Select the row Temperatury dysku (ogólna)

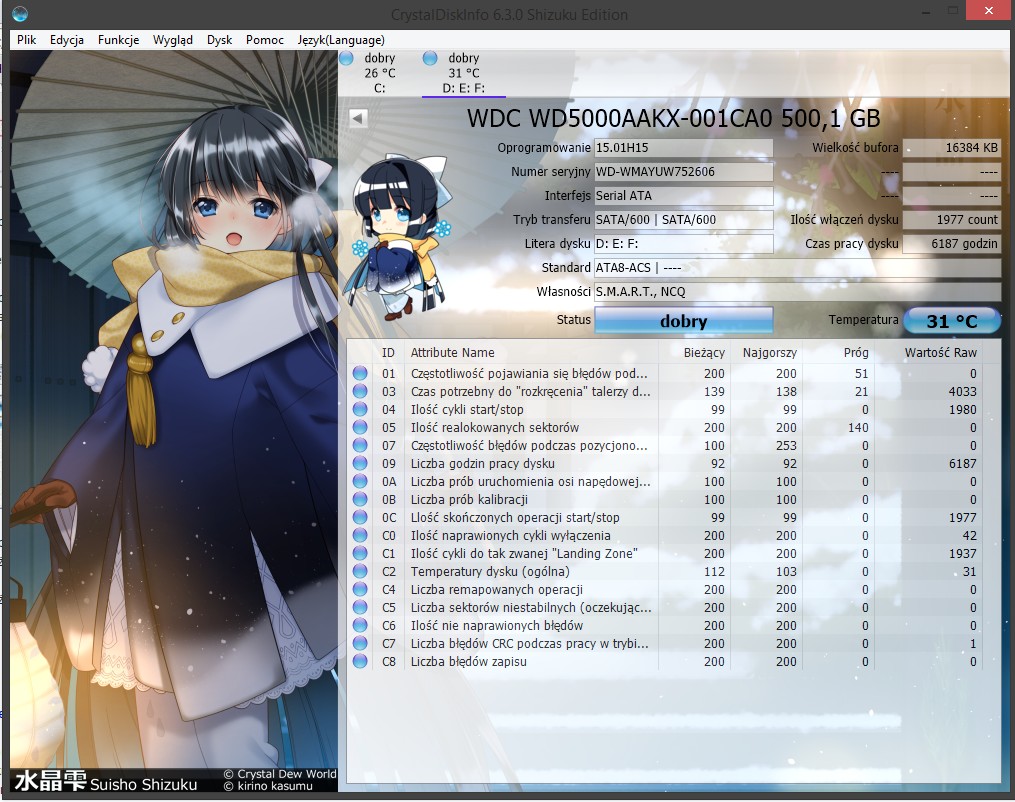pos(665,572)
